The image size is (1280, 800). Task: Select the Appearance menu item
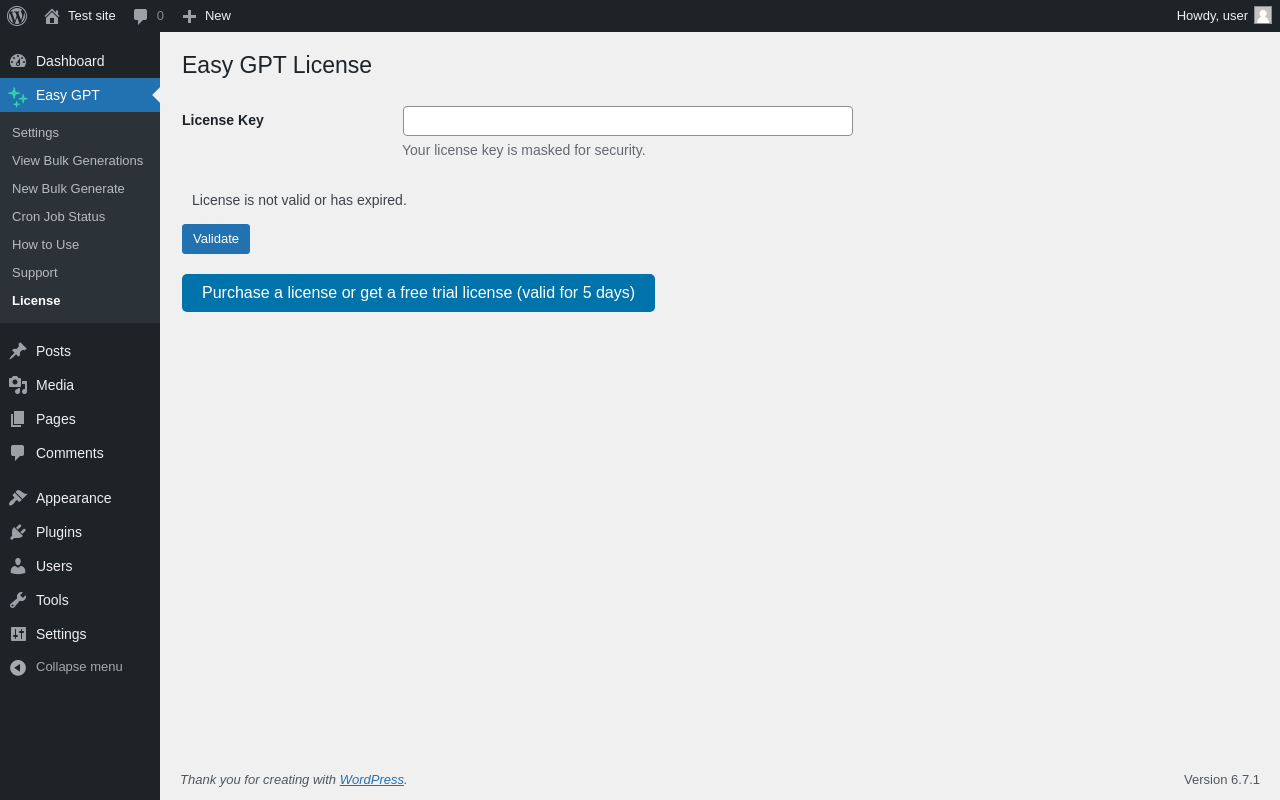tap(73, 498)
